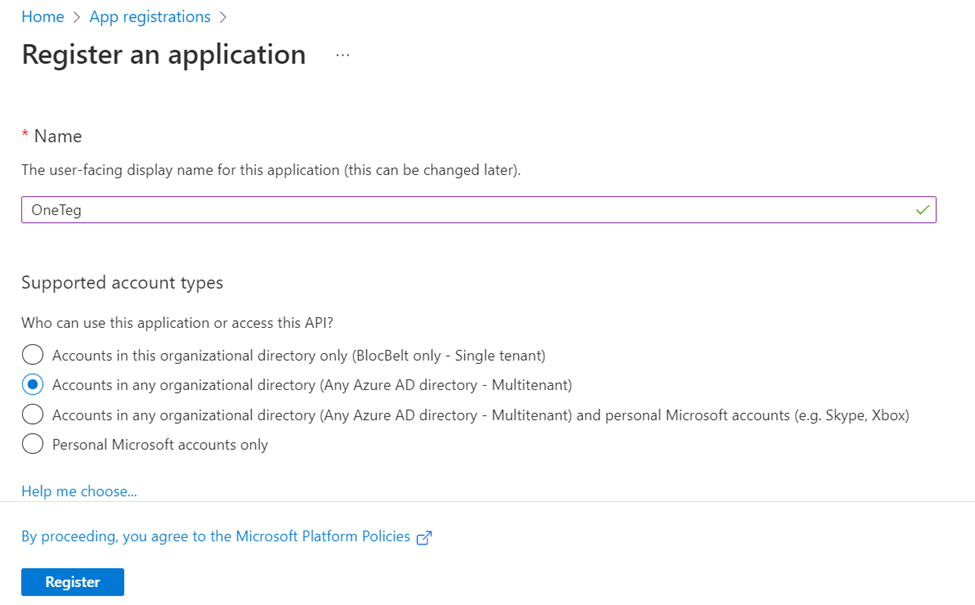Image resolution: width=975 pixels, height=605 pixels.
Task: Click the green validation checkmark in Name field
Action: [922, 210]
